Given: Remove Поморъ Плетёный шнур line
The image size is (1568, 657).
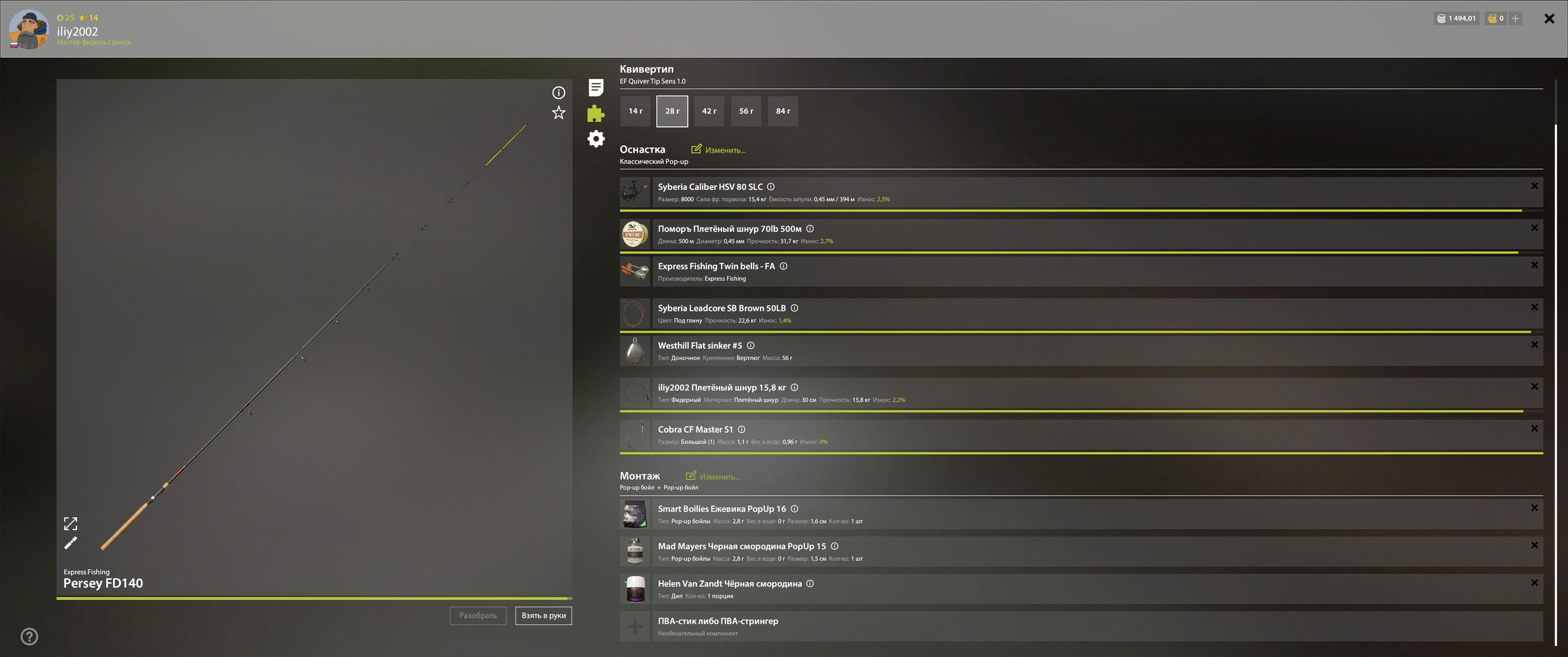Looking at the screenshot, I should [1534, 228].
